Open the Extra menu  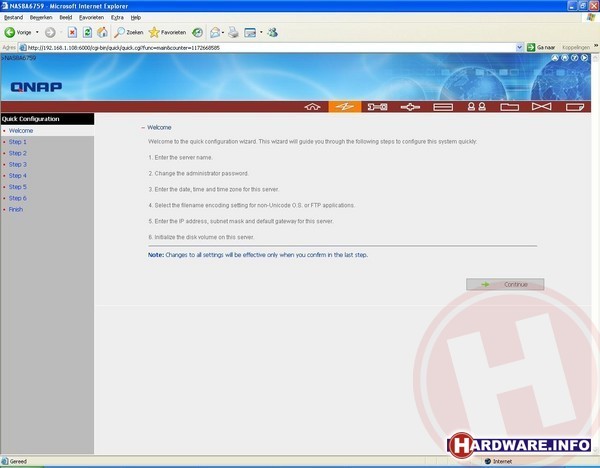tap(117, 18)
